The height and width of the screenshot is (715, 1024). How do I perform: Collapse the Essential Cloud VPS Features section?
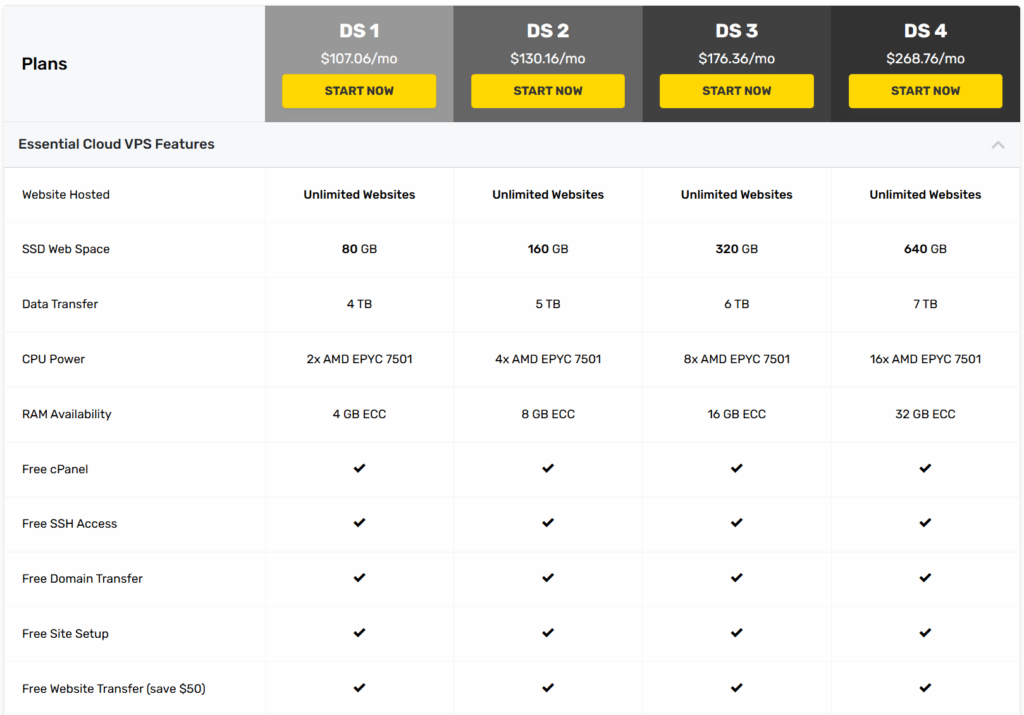click(x=997, y=145)
